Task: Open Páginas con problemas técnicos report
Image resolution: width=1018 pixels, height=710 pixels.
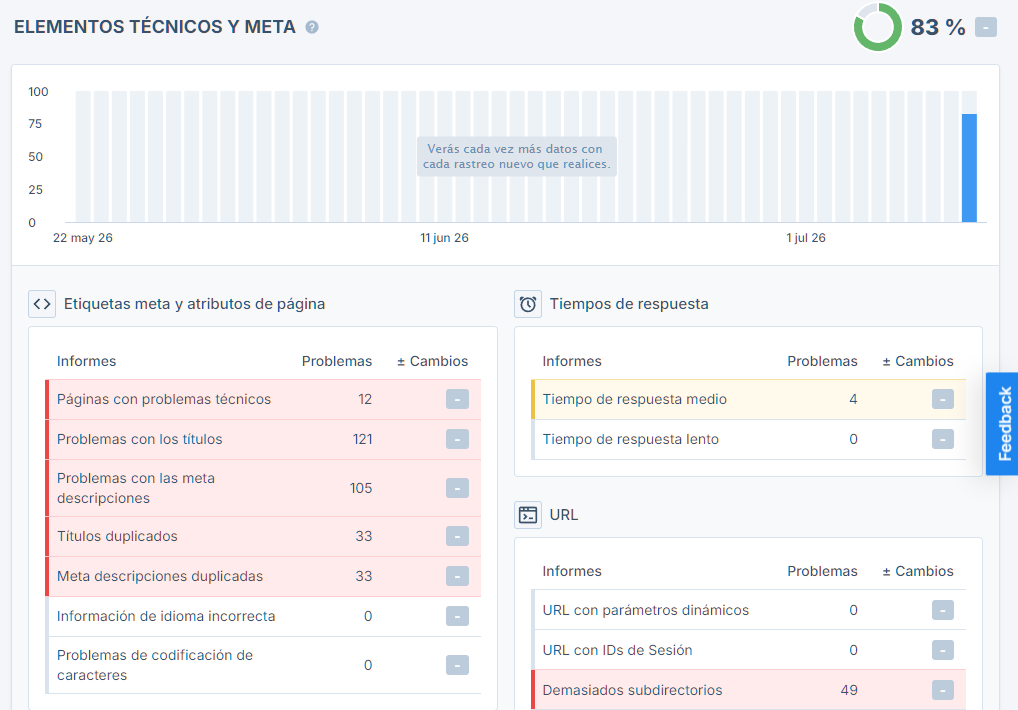Action: click(263, 399)
